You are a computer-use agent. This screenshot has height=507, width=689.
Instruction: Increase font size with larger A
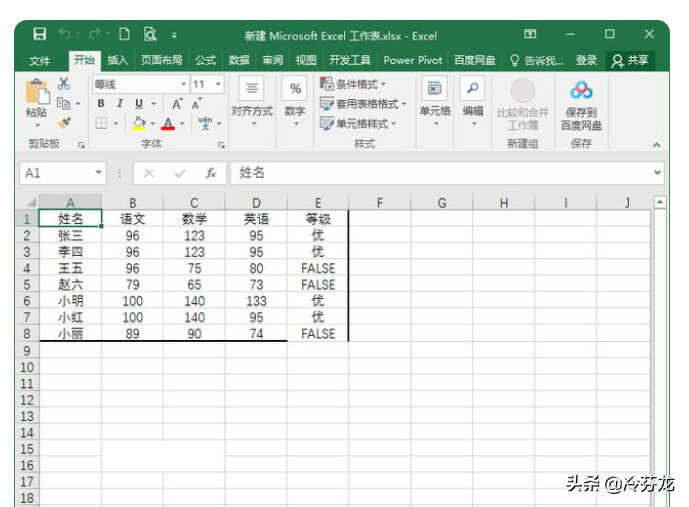click(177, 104)
